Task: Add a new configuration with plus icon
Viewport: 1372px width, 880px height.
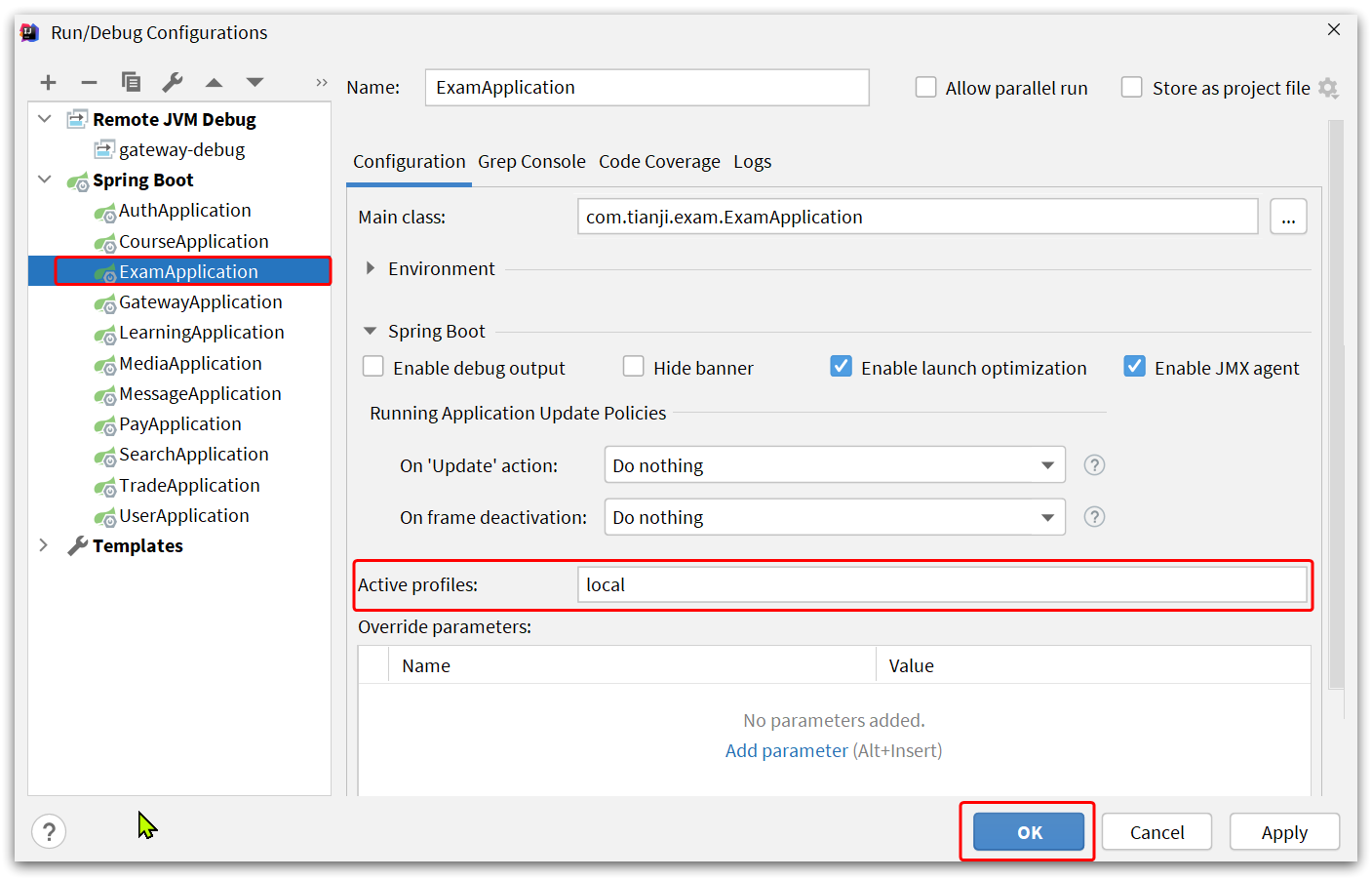Action: 49,83
